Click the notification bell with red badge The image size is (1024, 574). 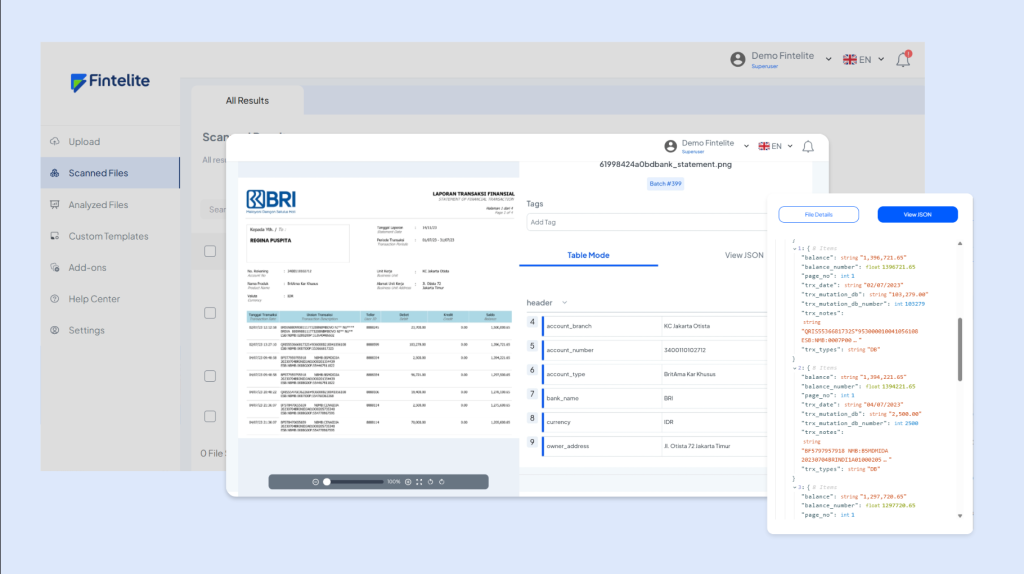[x=903, y=60]
